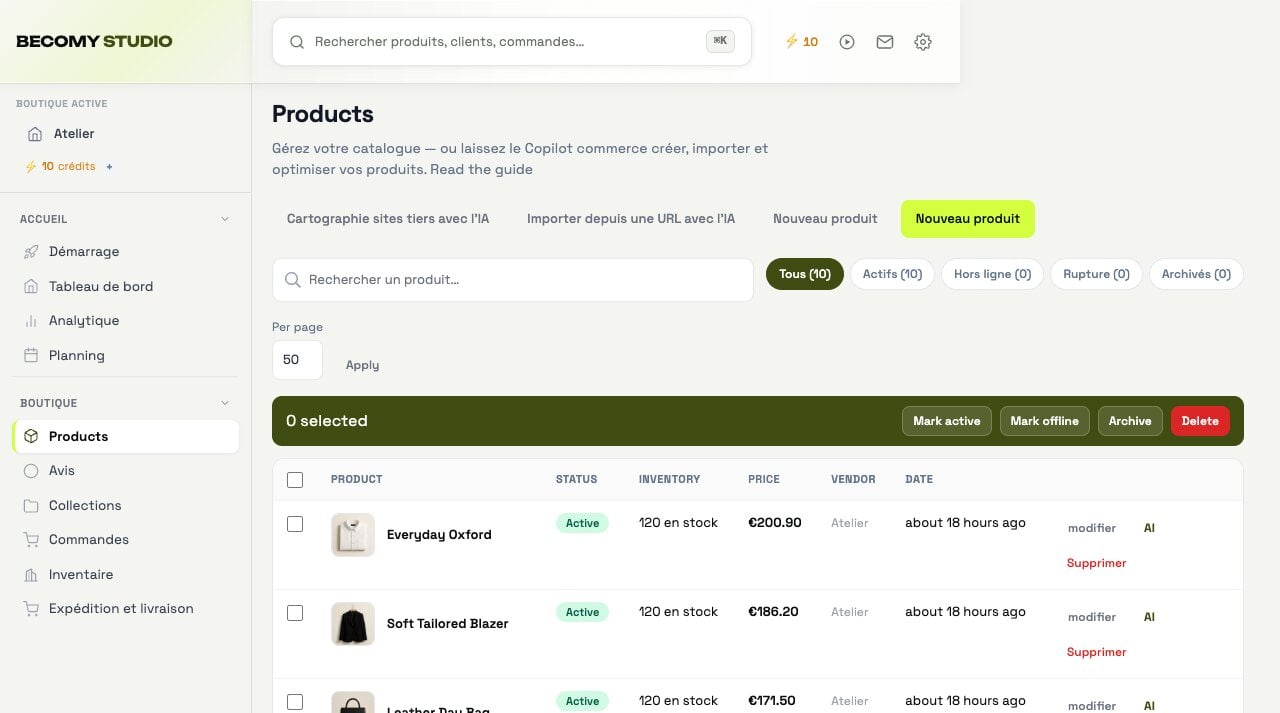Click the Apply button for per page
The height and width of the screenshot is (713, 1280).
[362, 365]
